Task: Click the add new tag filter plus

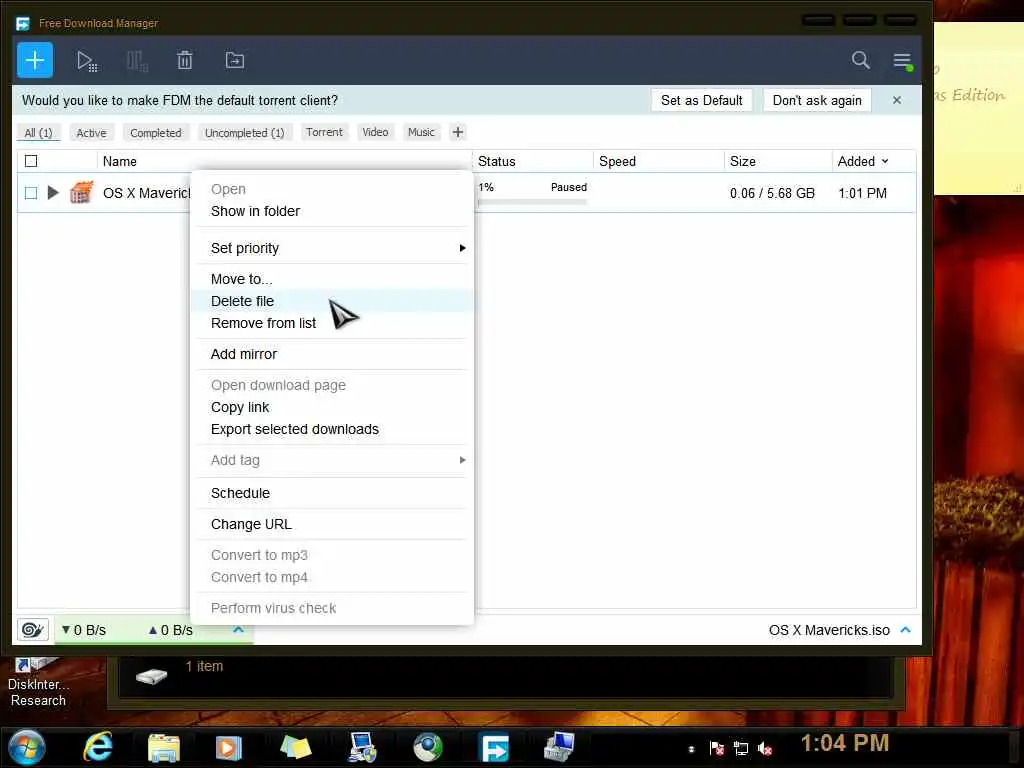Action: 458,133
